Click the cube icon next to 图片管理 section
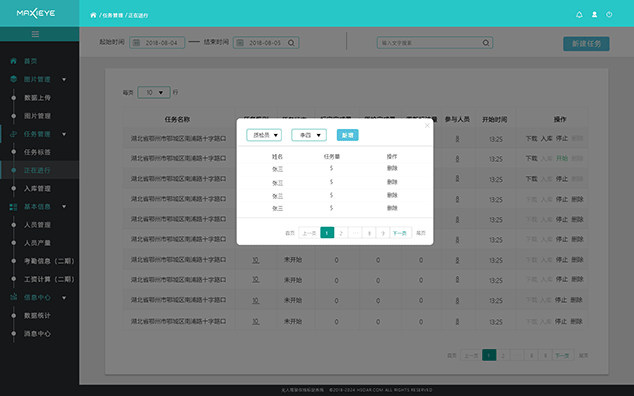 click(x=13, y=79)
